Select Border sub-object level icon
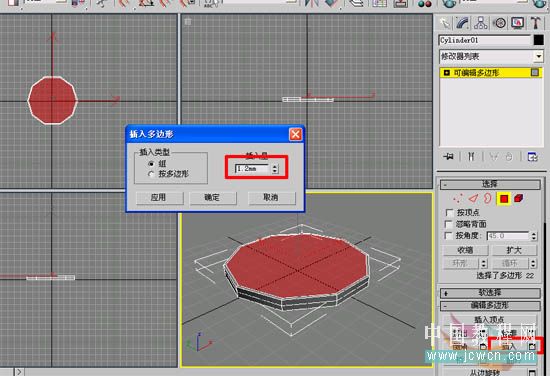Image resolution: width=550 pixels, height=376 pixels. pos(488,199)
